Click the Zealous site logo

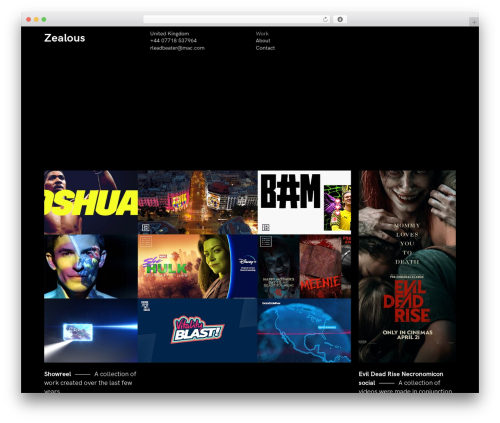(x=65, y=38)
